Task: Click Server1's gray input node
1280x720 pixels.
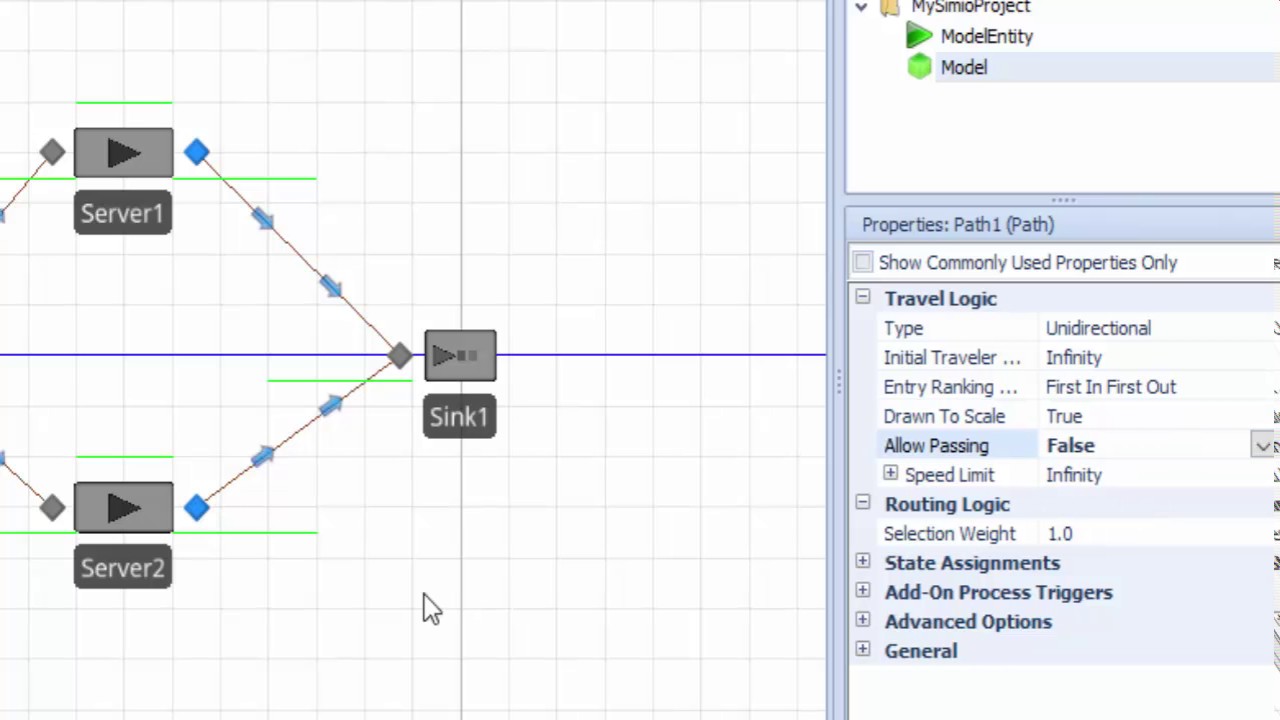Action: pyautogui.click(x=53, y=153)
